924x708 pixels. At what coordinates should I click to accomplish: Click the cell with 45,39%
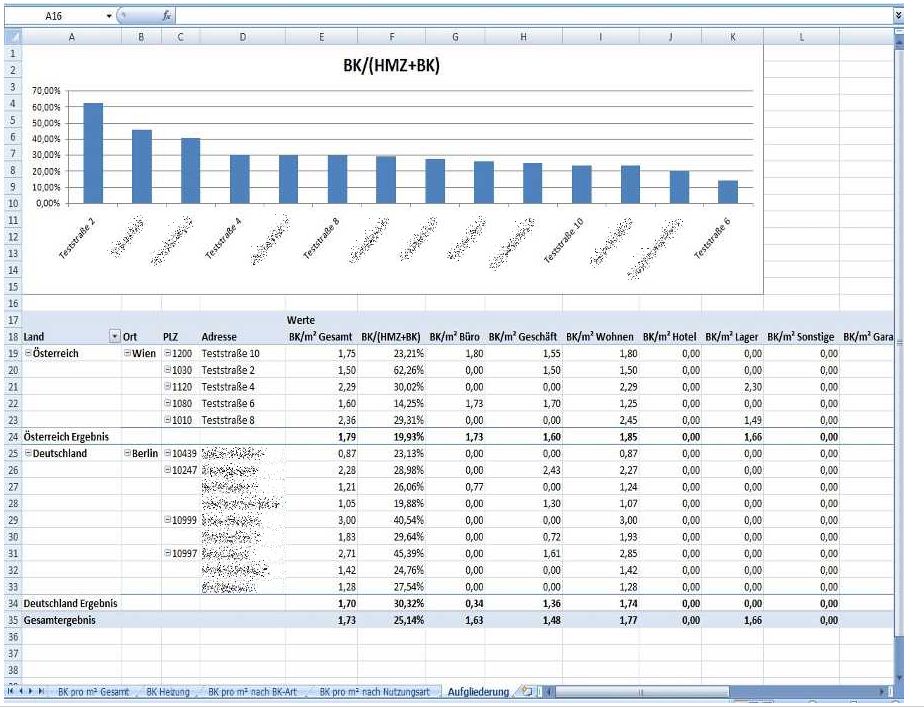391,553
